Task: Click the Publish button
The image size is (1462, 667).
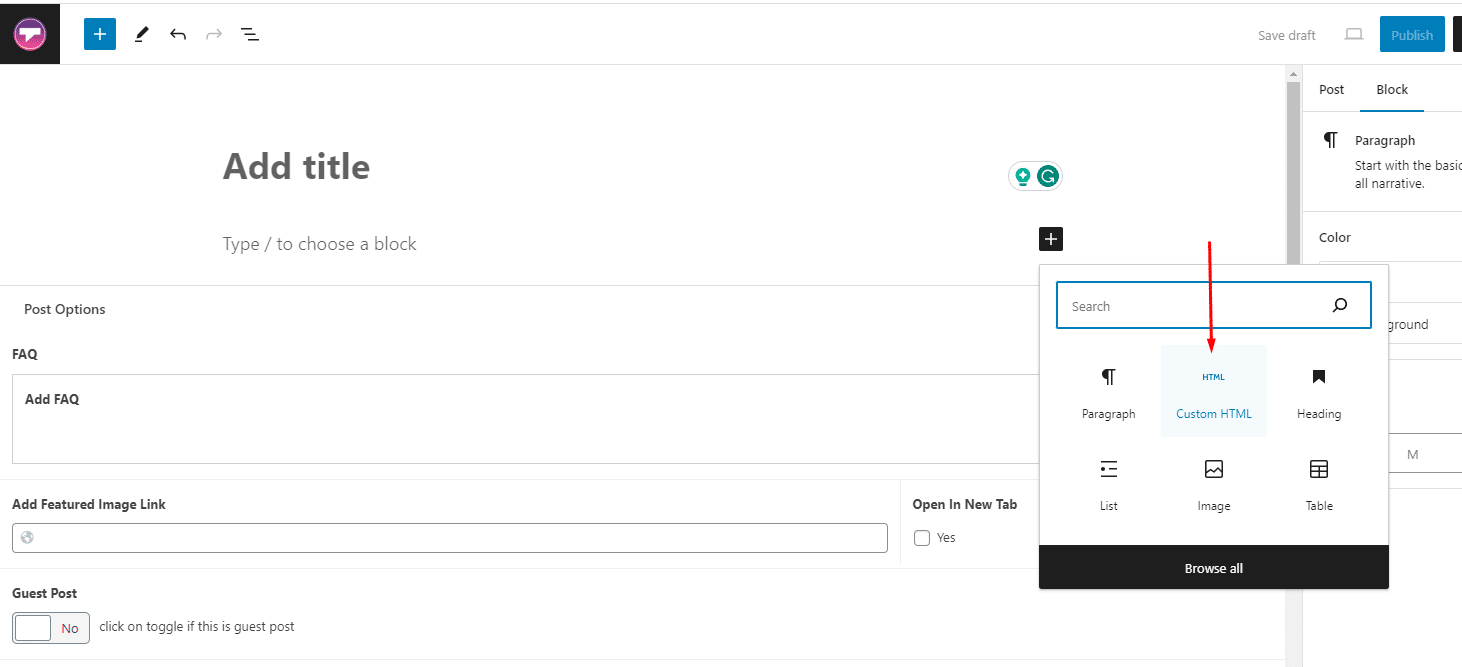Action: coord(1412,33)
